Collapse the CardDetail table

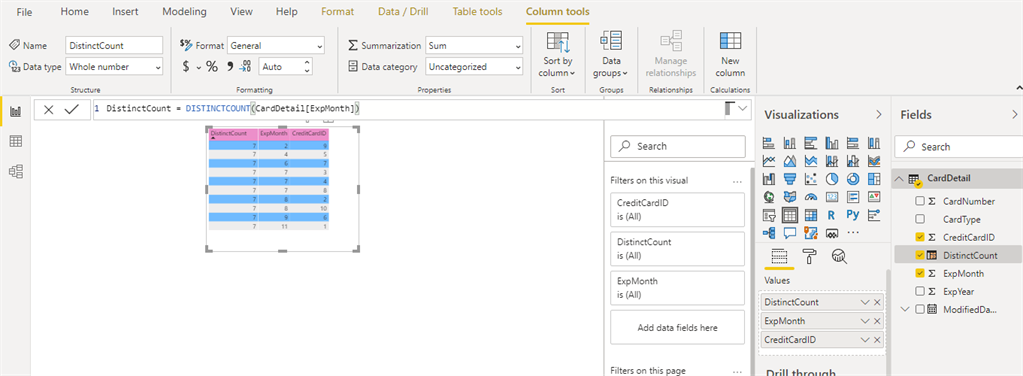coord(900,178)
